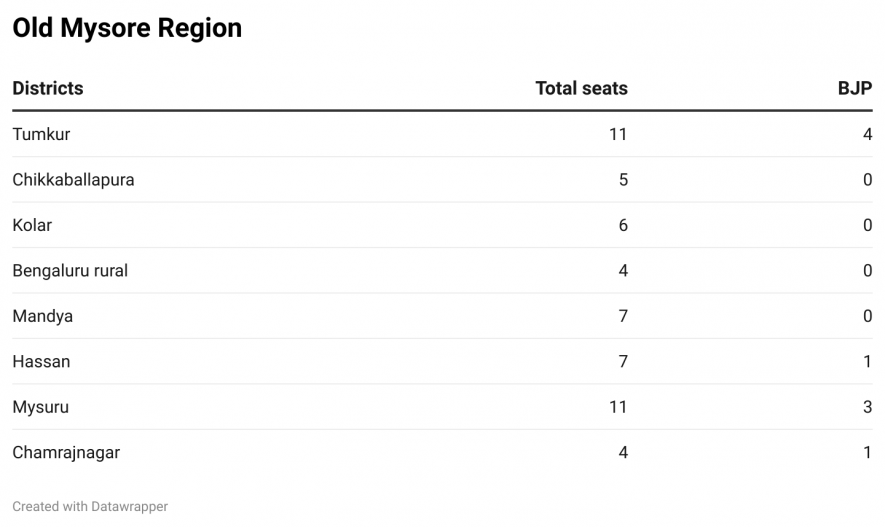Viewport: 885px width, 527px height.
Task: Click Tumkur's total seats value 11
Action: point(617,134)
